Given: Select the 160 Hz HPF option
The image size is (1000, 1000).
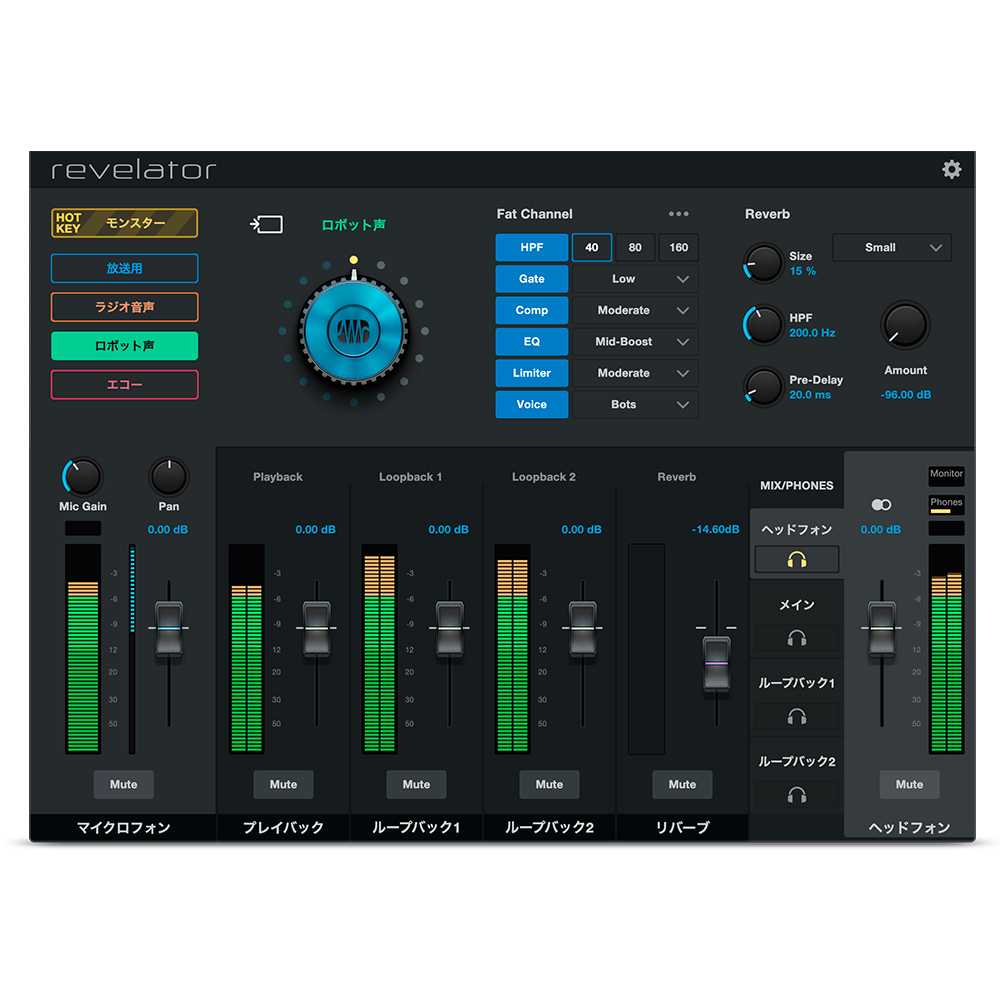Looking at the screenshot, I should [679, 247].
